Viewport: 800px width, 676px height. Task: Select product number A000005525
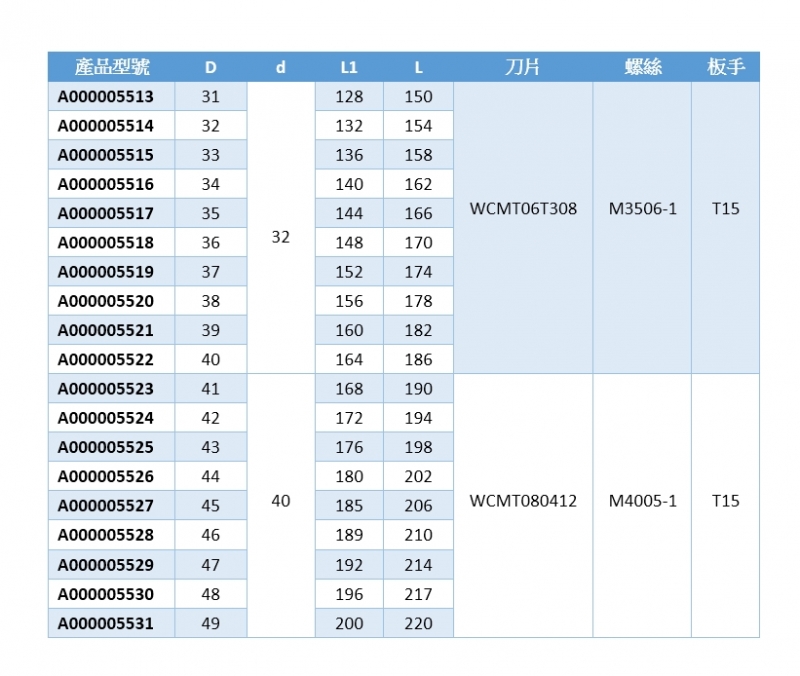pyautogui.click(x=106, y=447)
